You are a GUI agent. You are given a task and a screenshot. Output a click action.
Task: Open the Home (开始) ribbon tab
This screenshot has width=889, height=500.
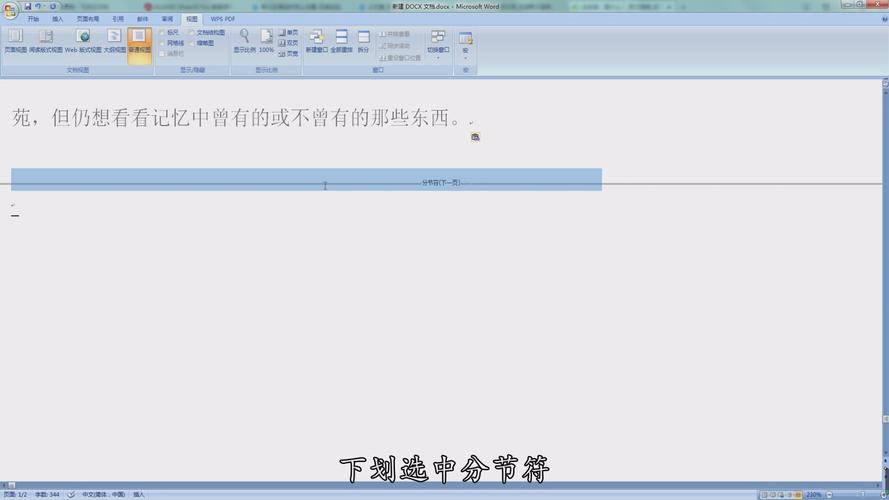33,19
